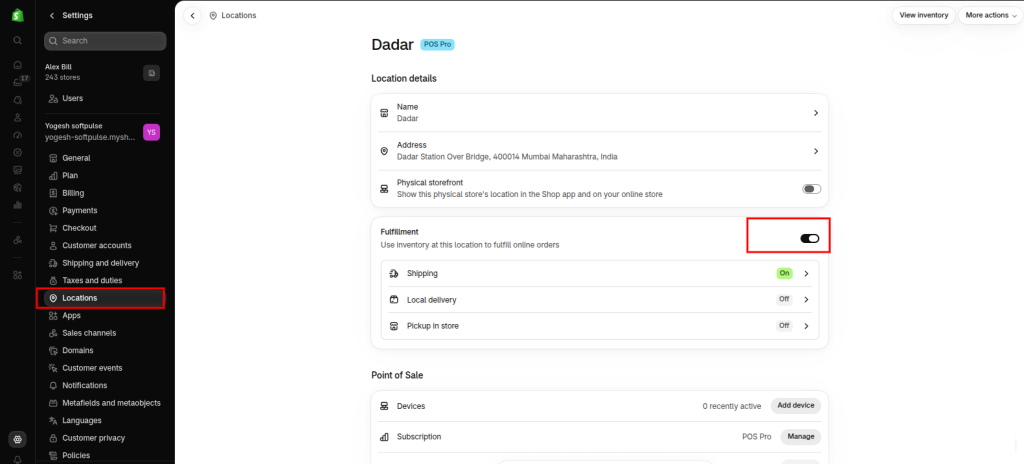Click the Shopify logo in the rail
The width and height of the screenshot is (1024, 464).
coord(18,15)
